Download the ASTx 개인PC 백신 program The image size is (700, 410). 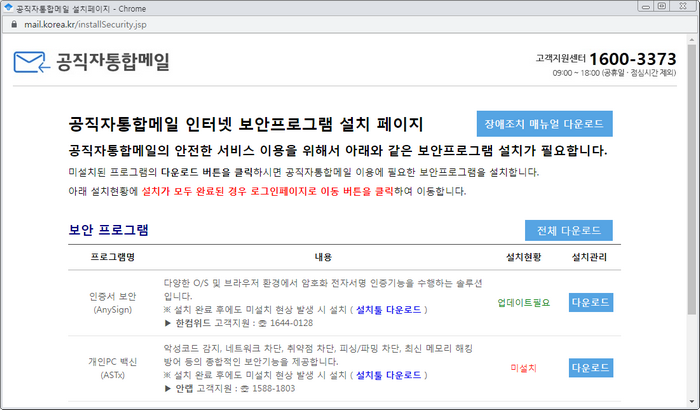coord(591,368)
